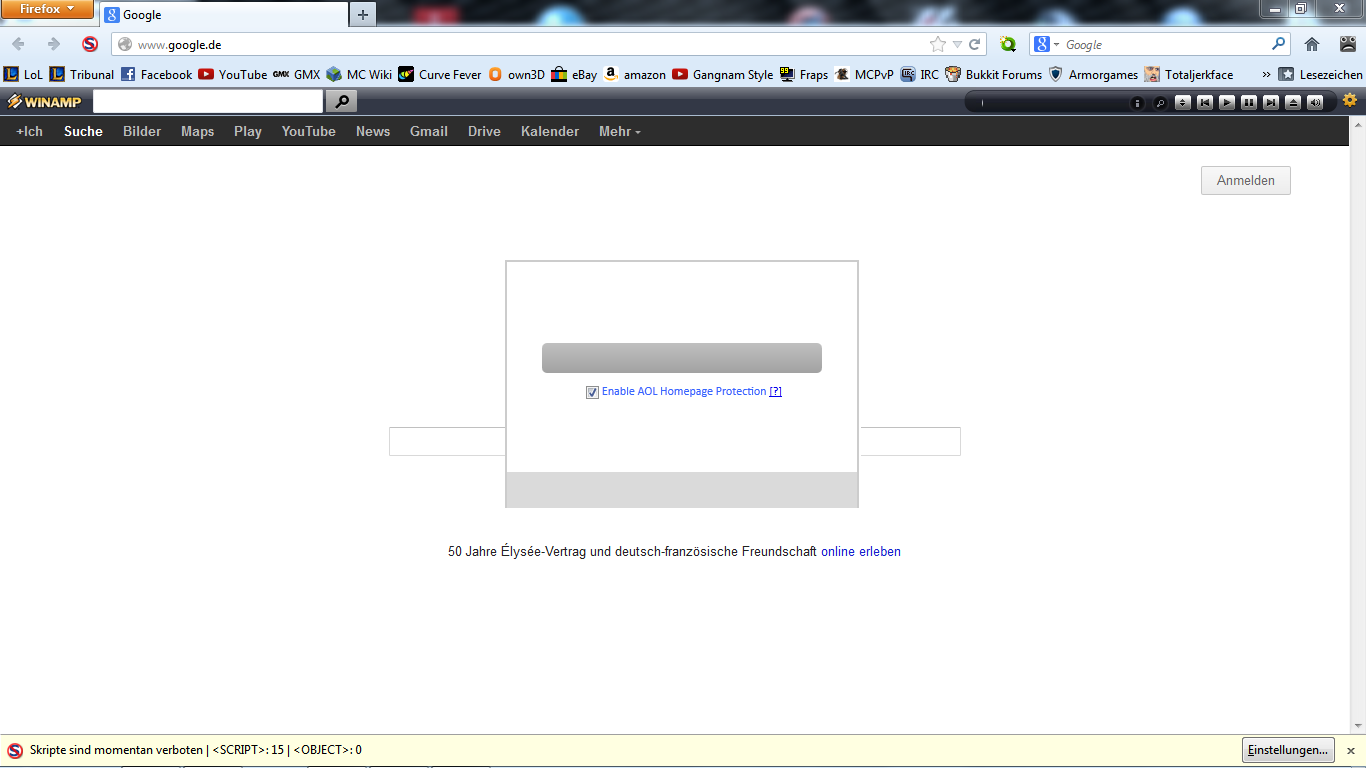
Task: Open the Fraps bookmark
Action: coord(804,74)
